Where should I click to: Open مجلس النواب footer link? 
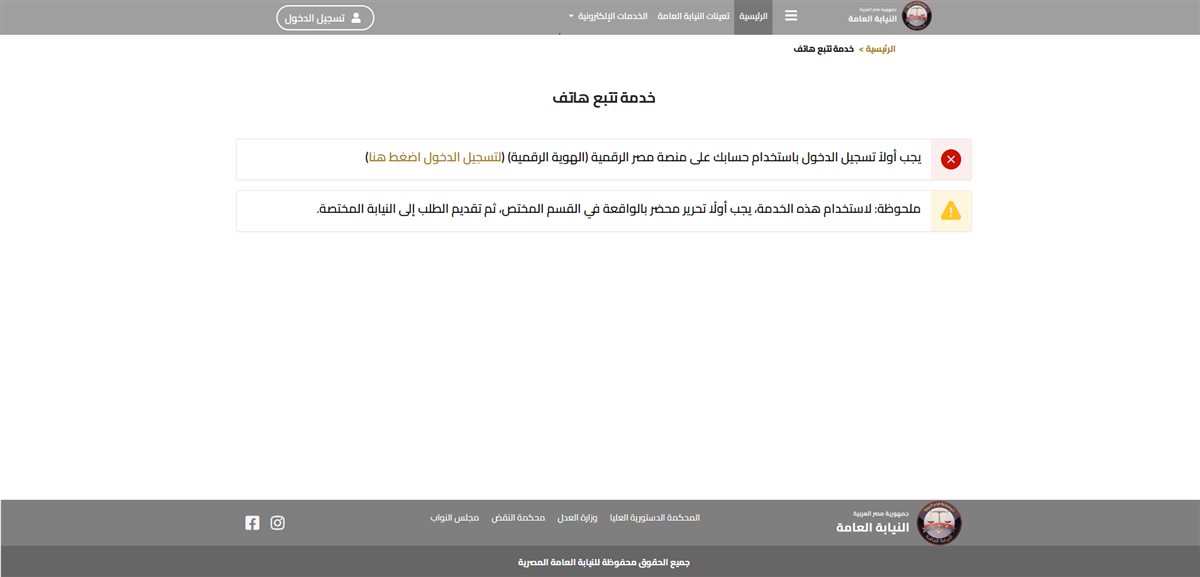(455, 518)
